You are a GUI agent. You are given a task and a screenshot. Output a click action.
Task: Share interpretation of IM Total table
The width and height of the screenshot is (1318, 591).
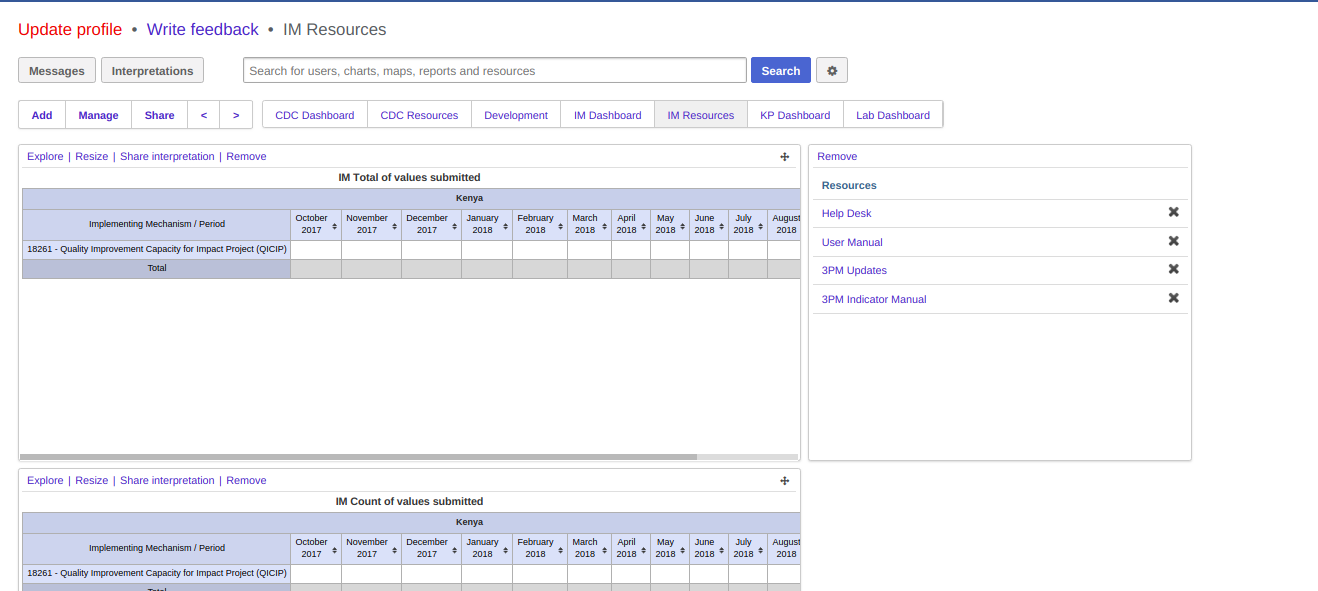[167, 156]
